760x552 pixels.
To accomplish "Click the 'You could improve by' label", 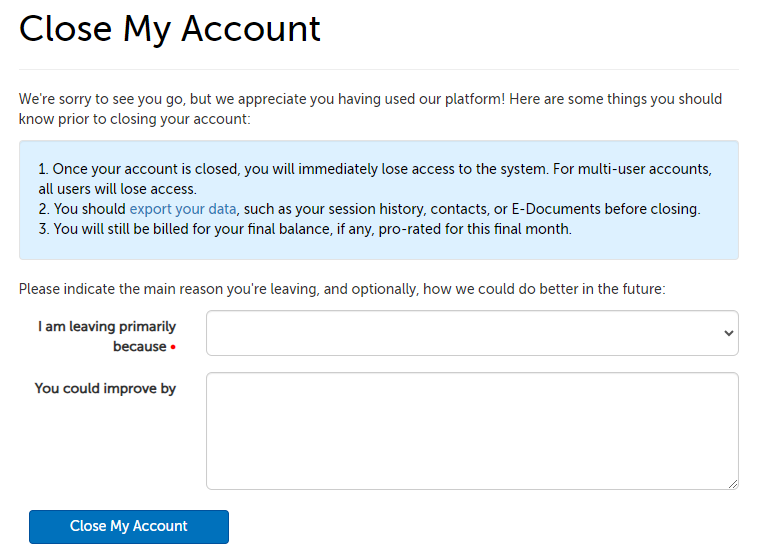I will 105,388.
